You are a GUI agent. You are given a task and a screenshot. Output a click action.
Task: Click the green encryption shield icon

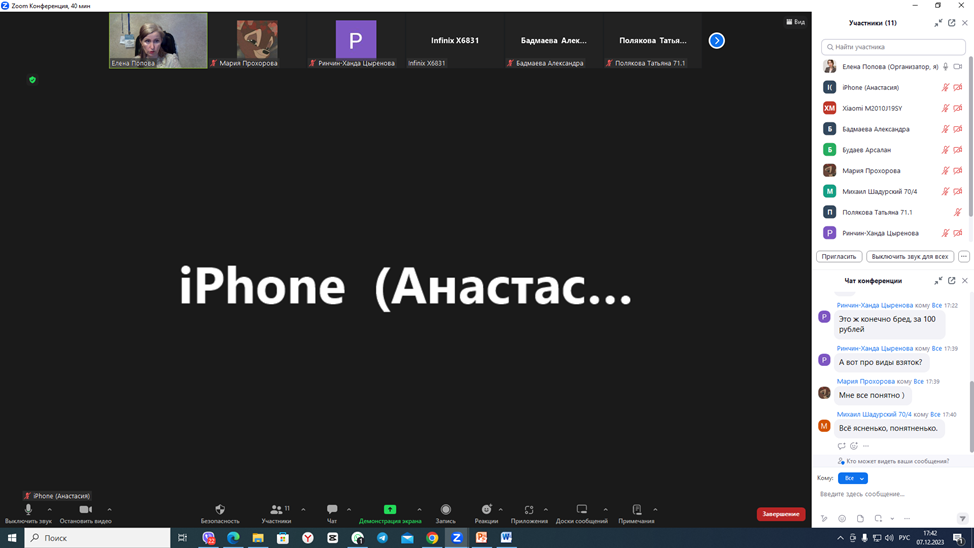(32, 80)
